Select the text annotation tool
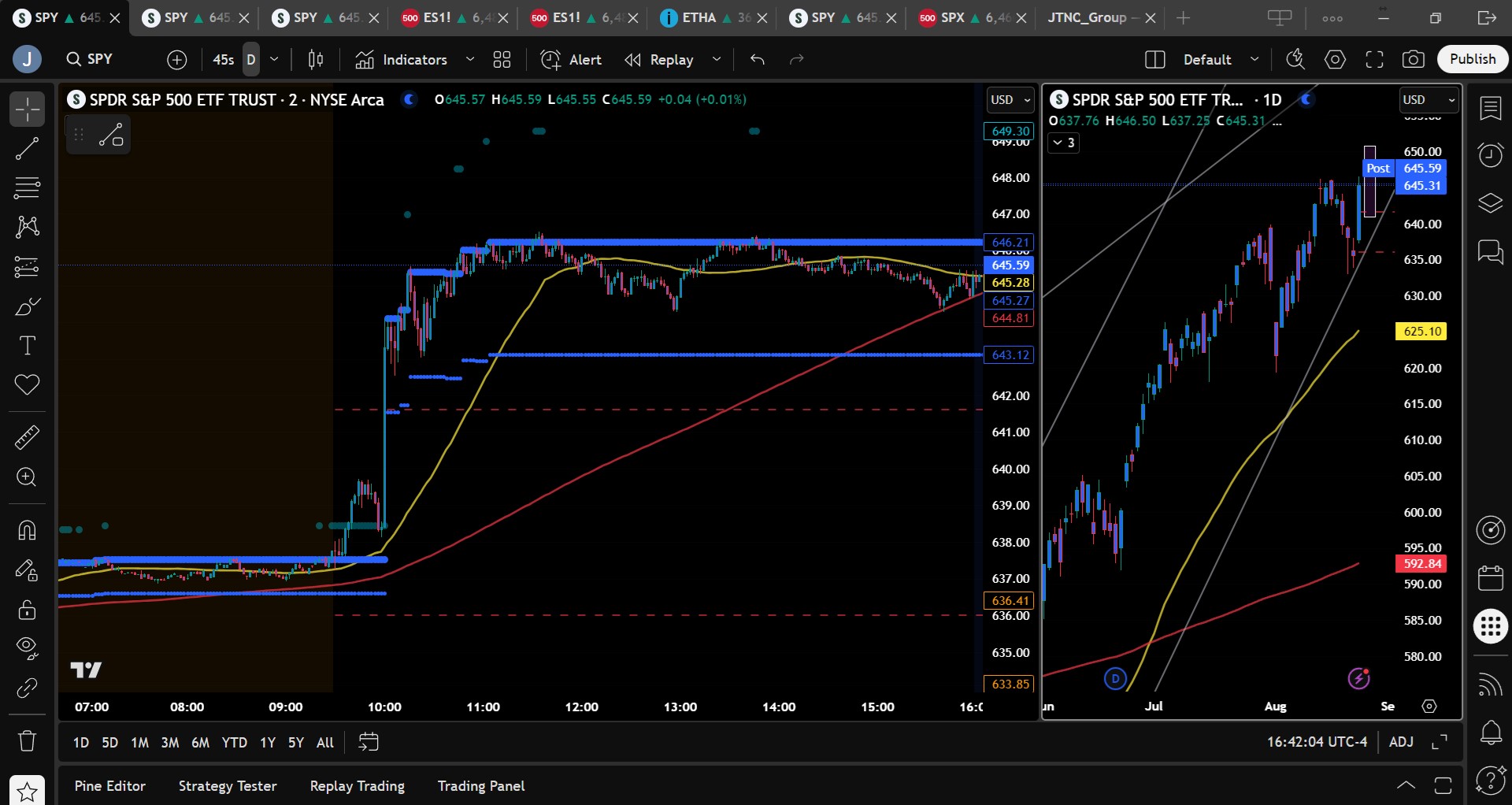 tap(27, 346)
